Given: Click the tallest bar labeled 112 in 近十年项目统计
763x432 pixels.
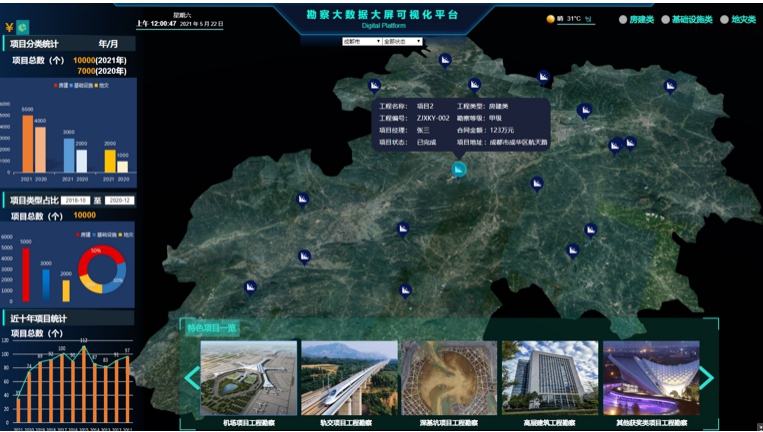Looking at the screenshot, I should pos(83,384).
